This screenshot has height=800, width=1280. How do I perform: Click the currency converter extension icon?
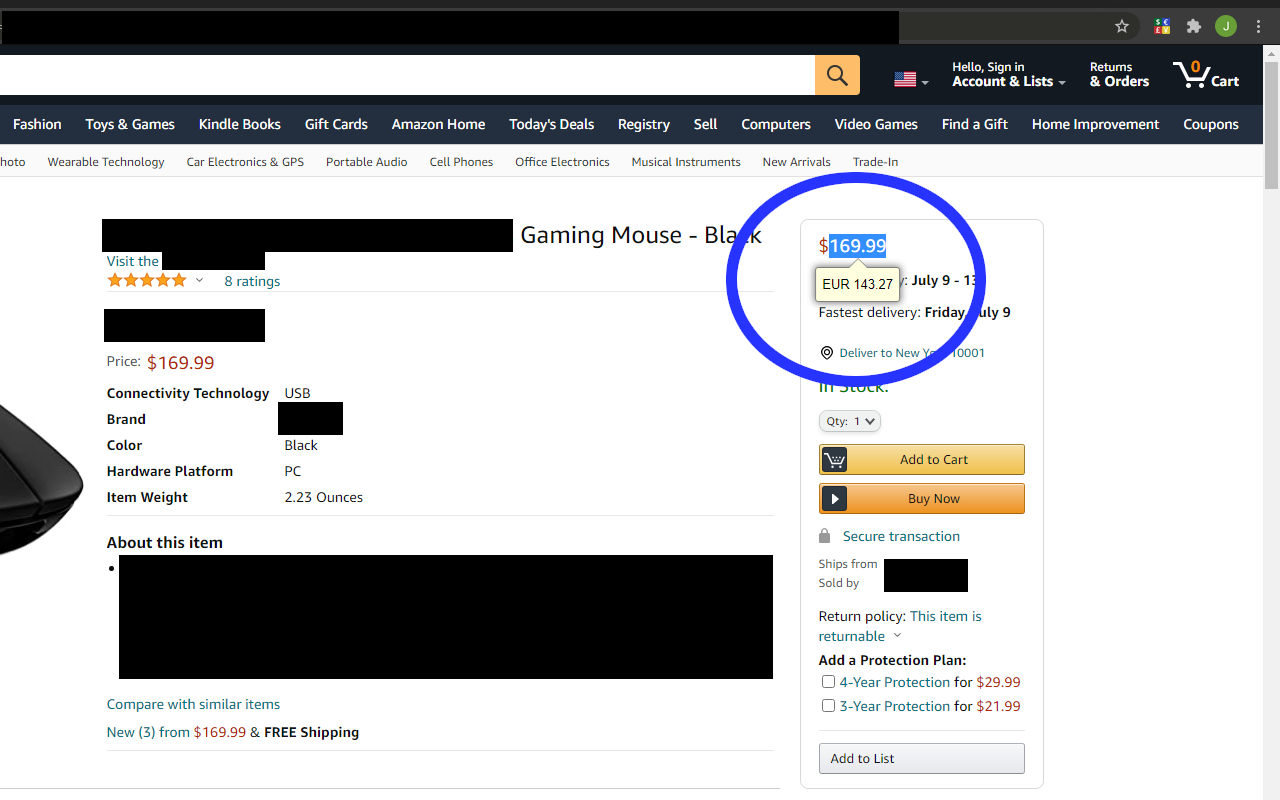(x=1161, y=26)
